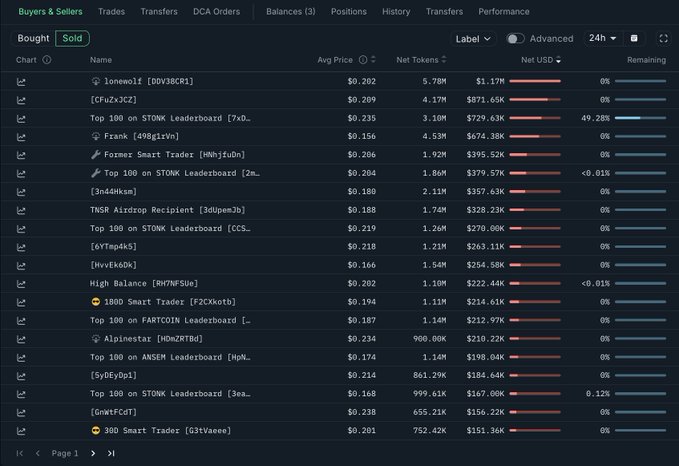Open the Performance tab
This screenshot has height=466, width=679.
[x=504, y=12]
